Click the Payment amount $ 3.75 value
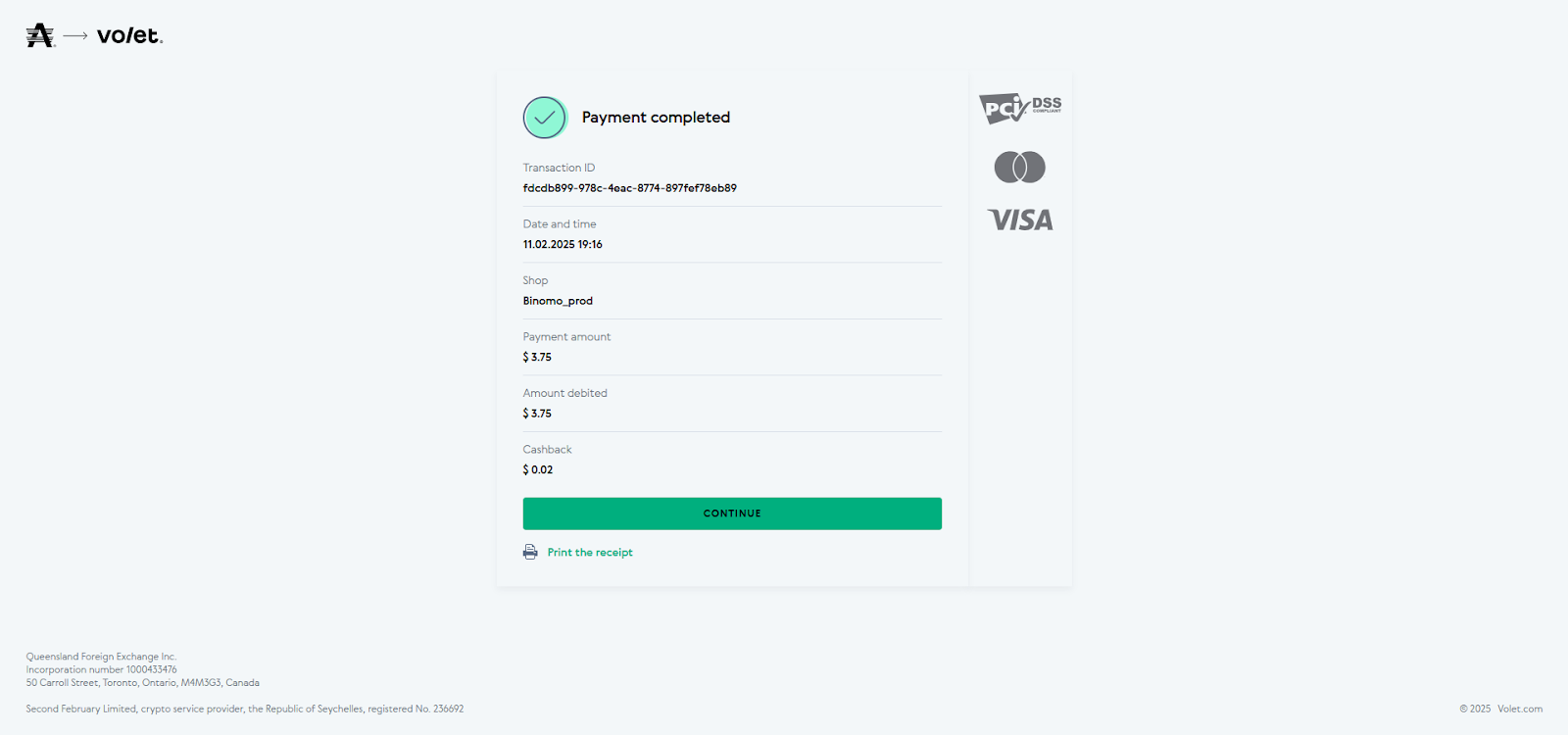 click(537, 358)
